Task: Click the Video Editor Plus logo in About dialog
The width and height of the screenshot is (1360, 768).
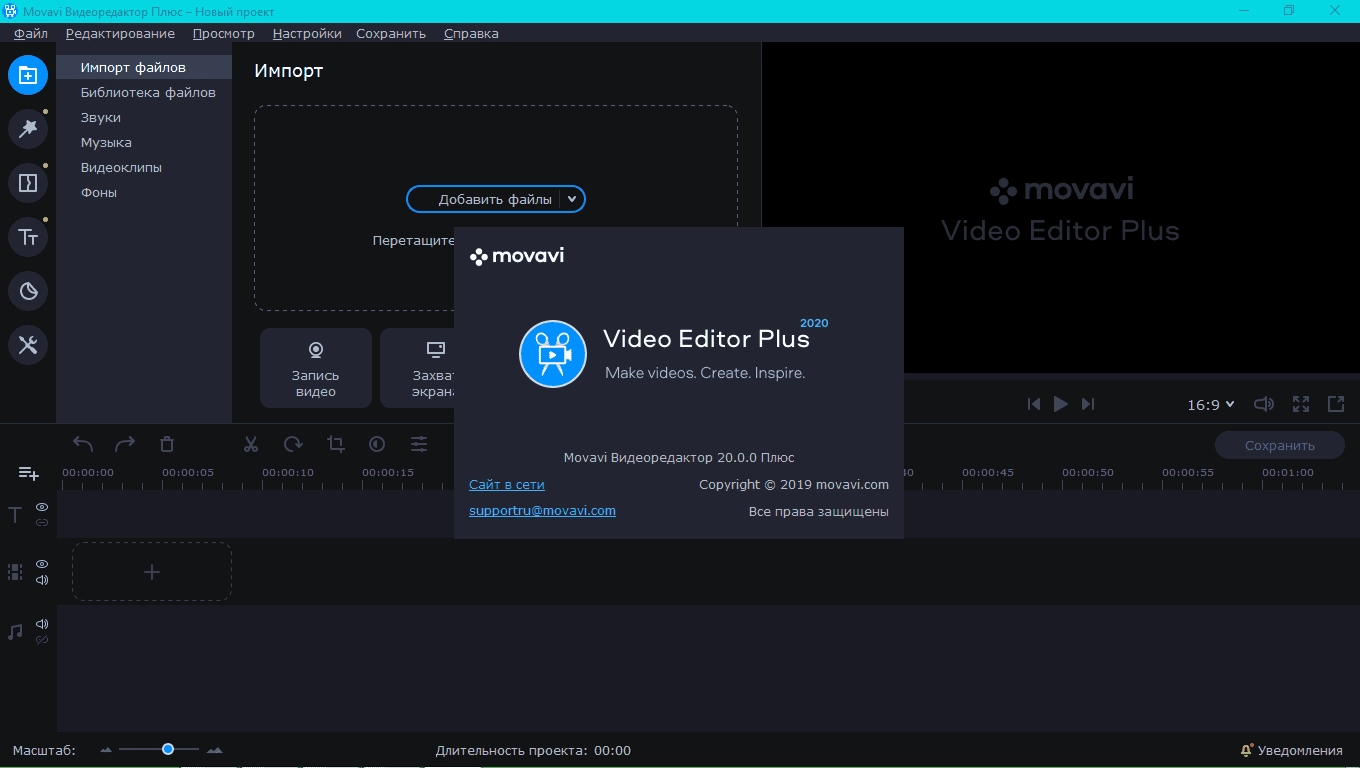Action: coord(553,354)
